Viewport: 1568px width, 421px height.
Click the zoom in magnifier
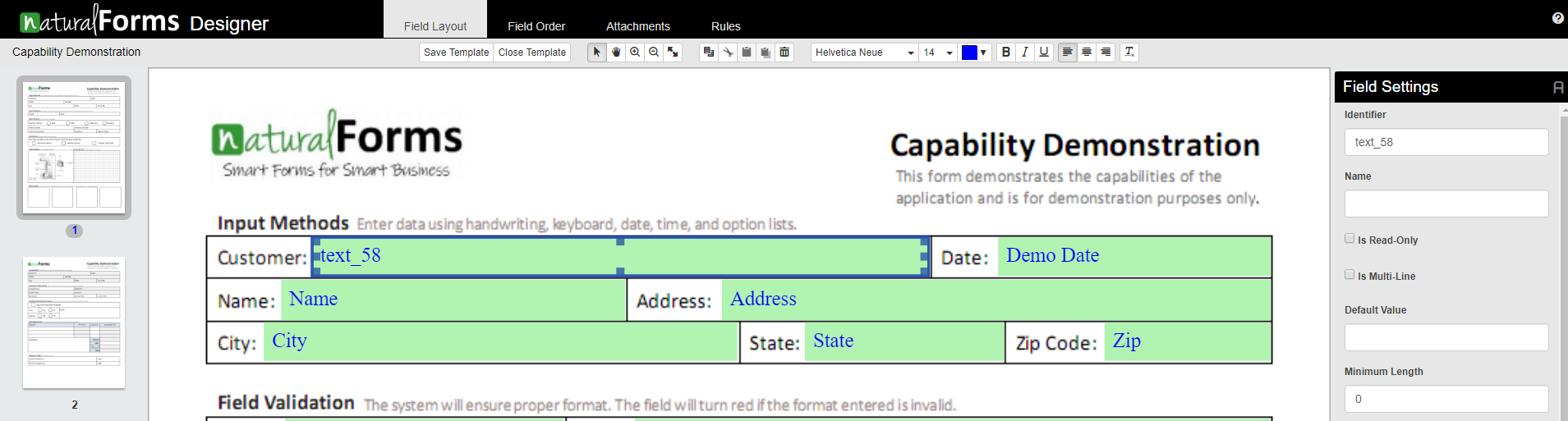pyautogui.click(x=635, y=52)
